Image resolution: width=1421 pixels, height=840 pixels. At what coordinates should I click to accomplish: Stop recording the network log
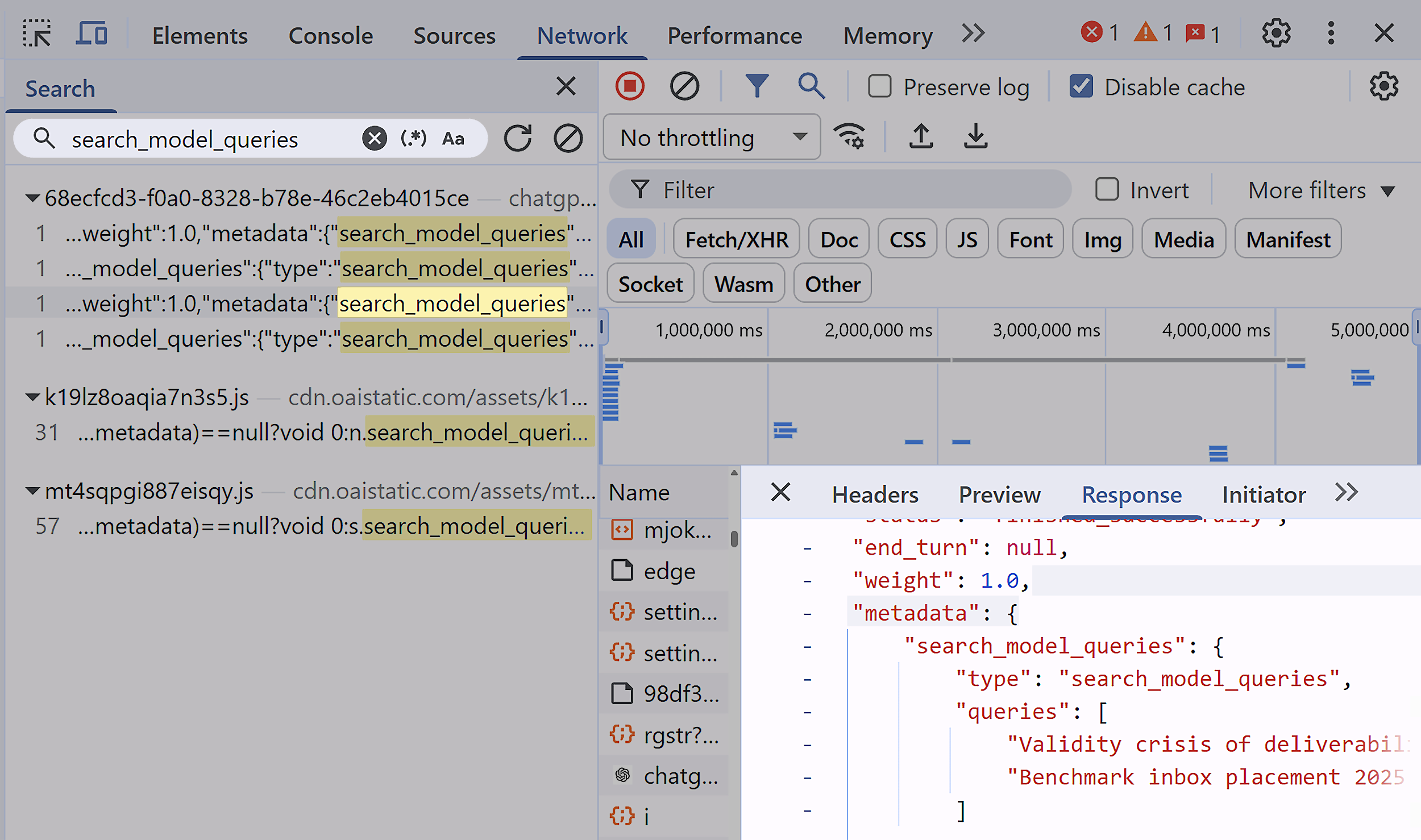click(x=629, y=86)
